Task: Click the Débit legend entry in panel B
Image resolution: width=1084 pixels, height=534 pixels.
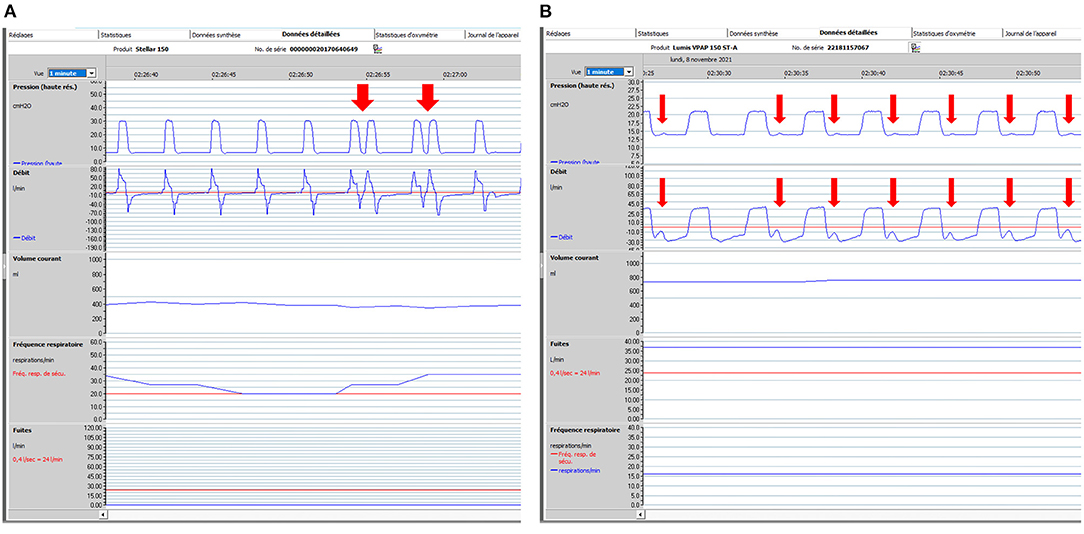Action: coord(559,237)
